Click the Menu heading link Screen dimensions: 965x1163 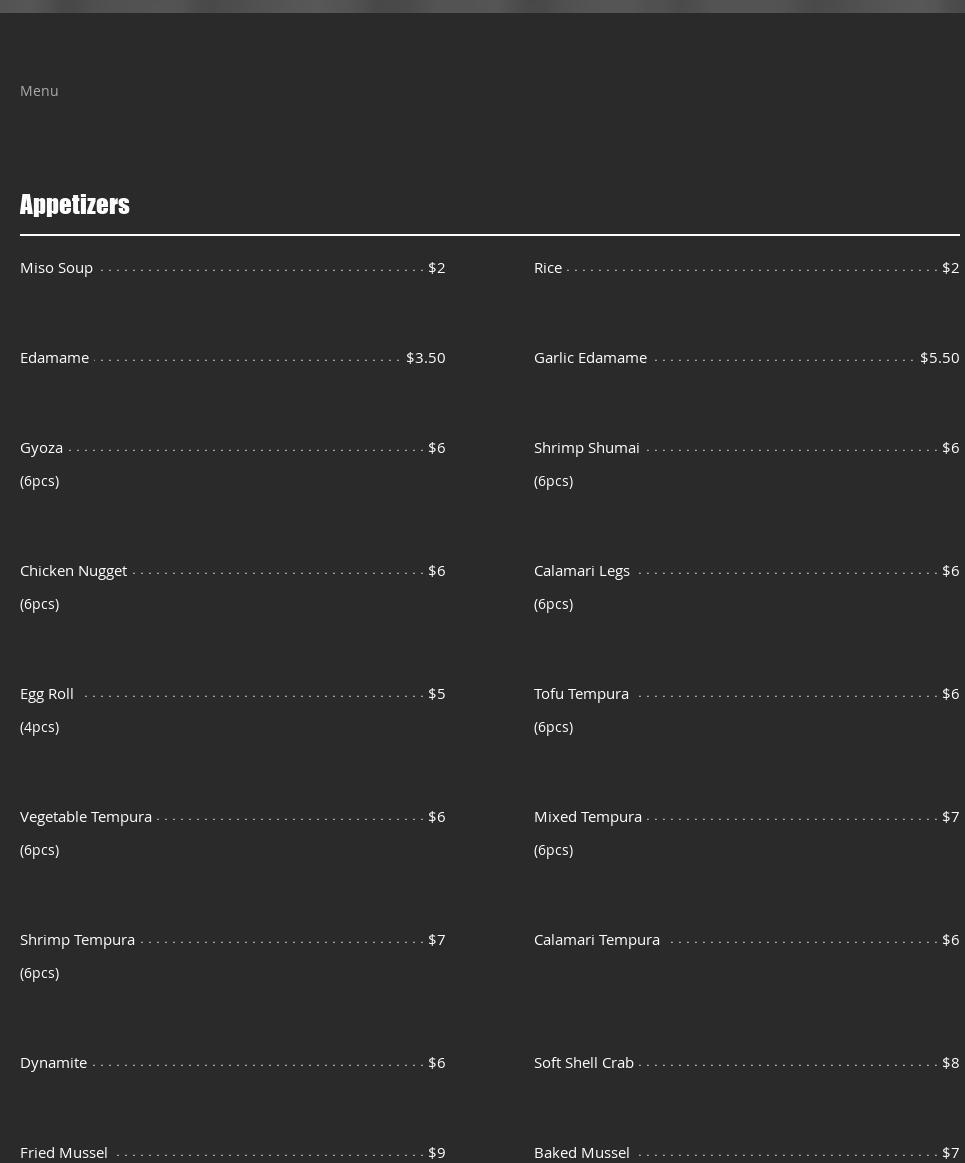pos(39,91)
